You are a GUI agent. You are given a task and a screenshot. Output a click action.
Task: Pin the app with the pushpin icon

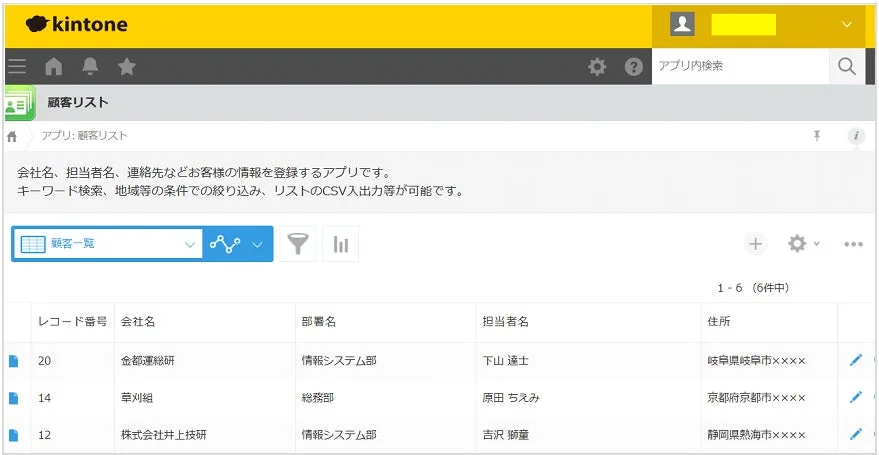click(x=817, y=135)
